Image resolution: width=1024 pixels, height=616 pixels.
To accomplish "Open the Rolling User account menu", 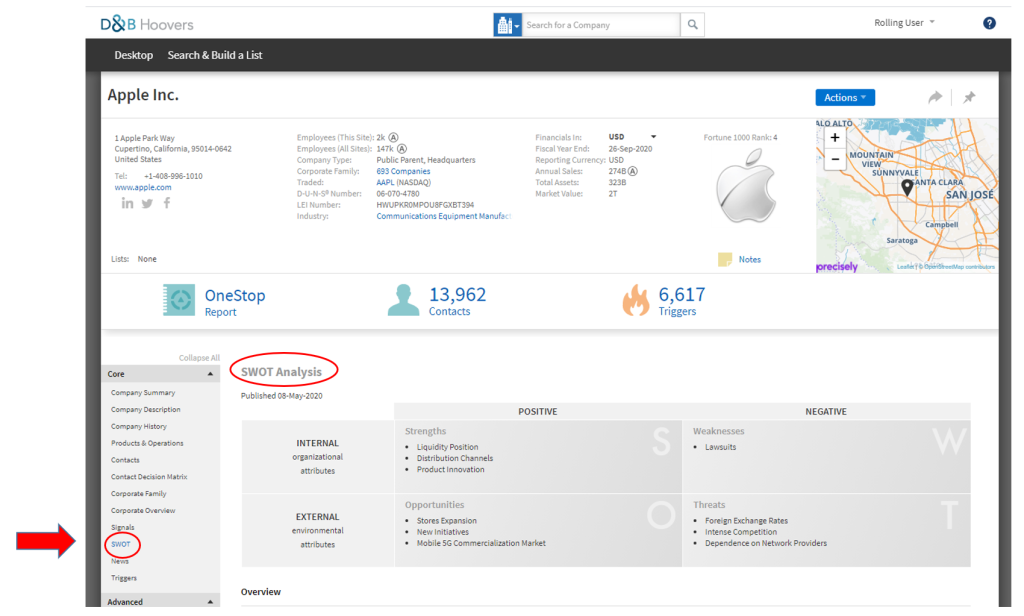I will (904, 23).
